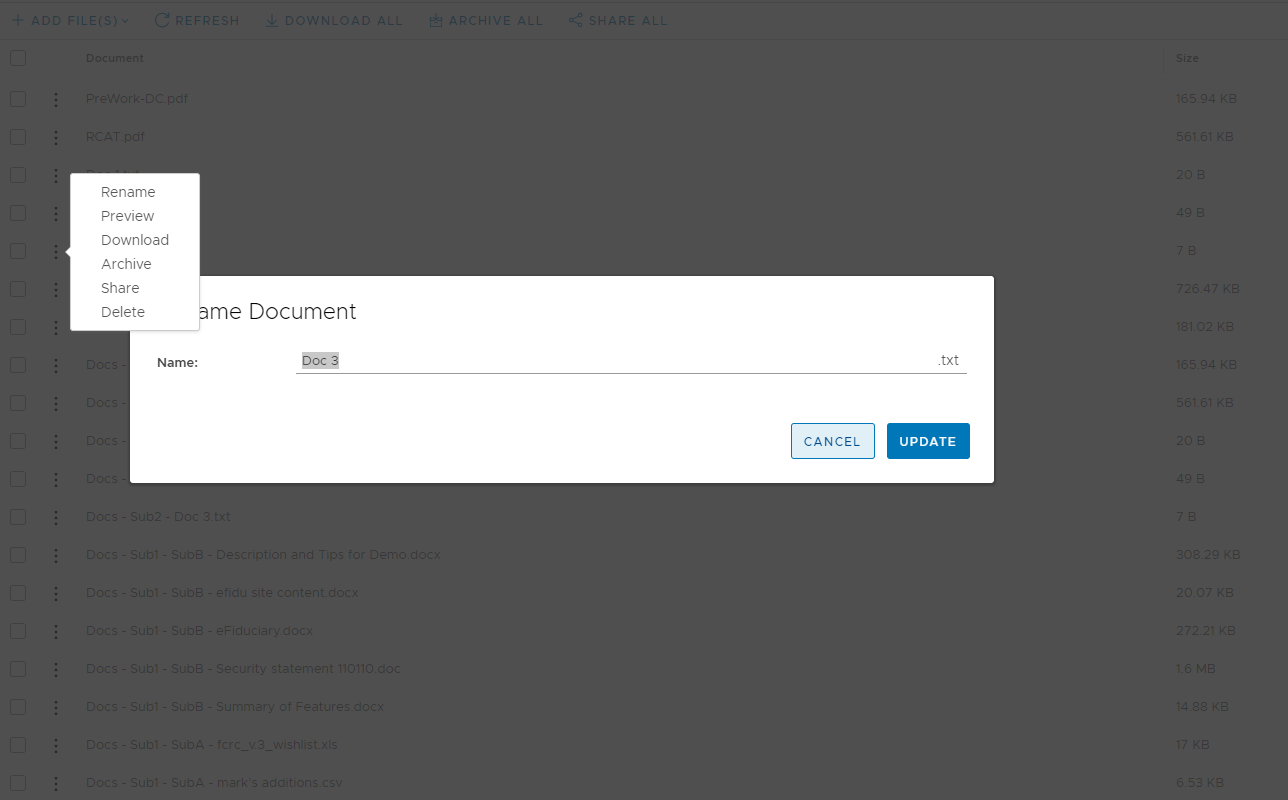Click the Update button in the dialog
The height and width of the screenshot is (800, 1288).
click(x=927, y=441)
